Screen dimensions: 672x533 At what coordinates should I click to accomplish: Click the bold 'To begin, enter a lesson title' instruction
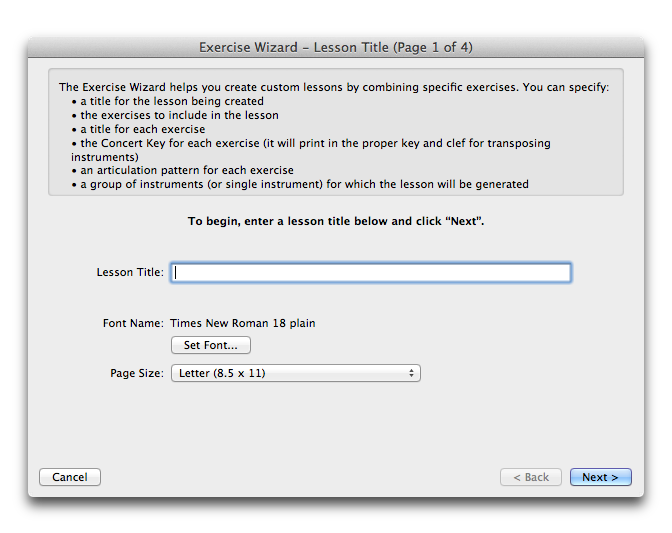(x=336, y=221)
